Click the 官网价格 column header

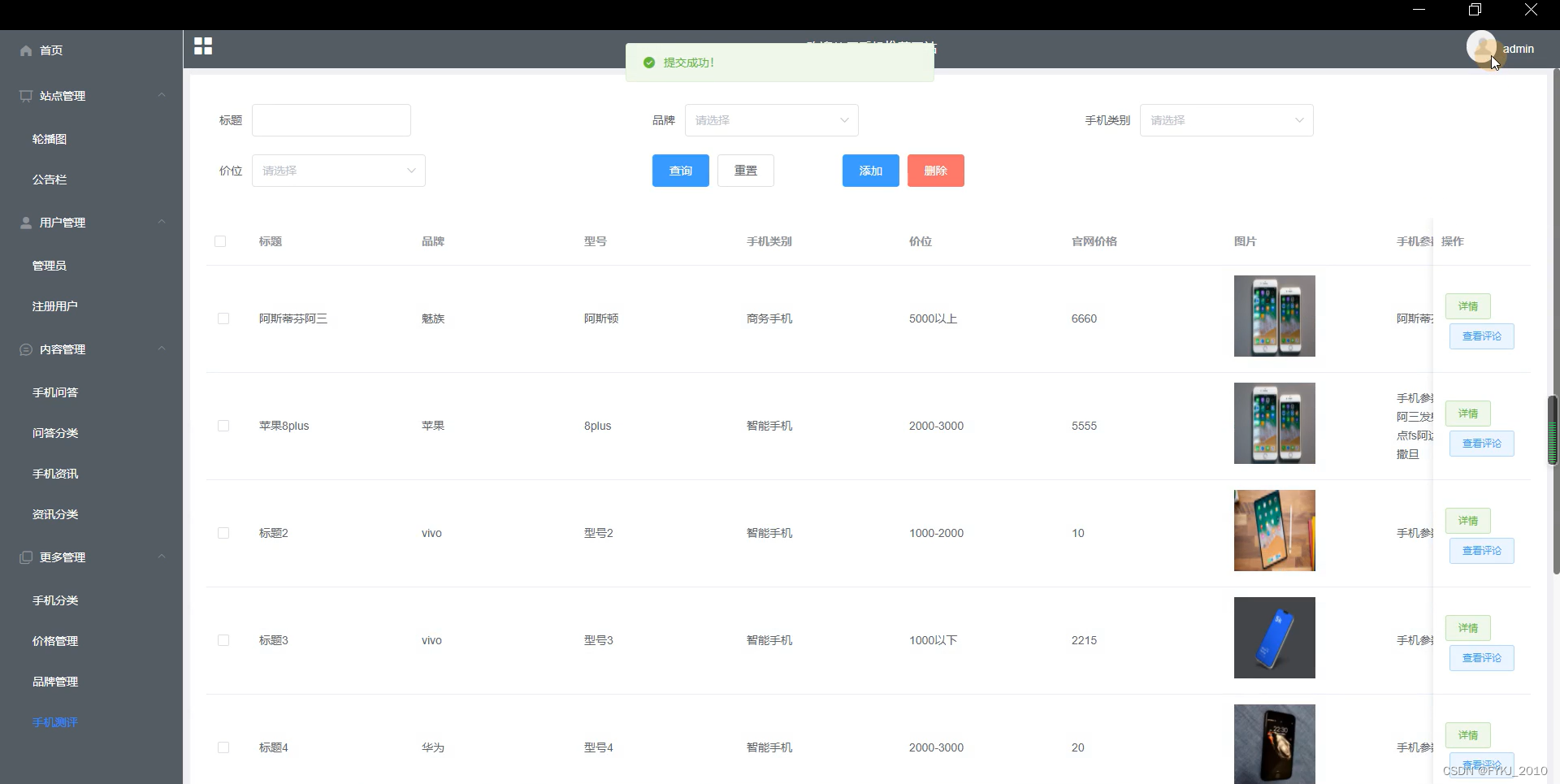click(1094, 241)
